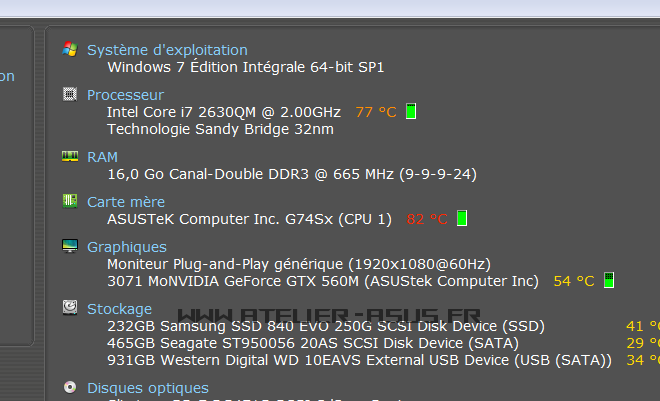
Task: Click the Windows flag icon beside Système d'exploitation
Action: click(70, 49)
